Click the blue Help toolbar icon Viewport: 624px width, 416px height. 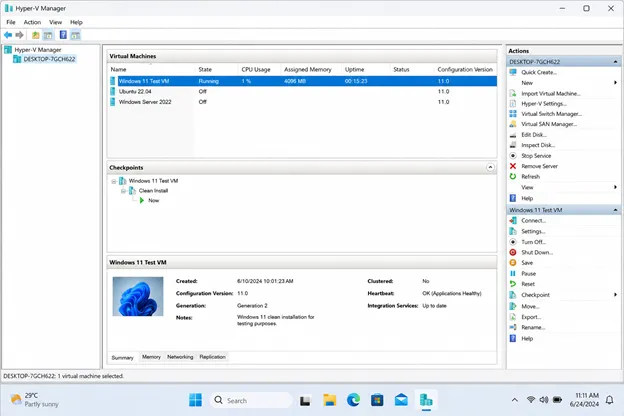pyautogui.click(x=63, y=35)
